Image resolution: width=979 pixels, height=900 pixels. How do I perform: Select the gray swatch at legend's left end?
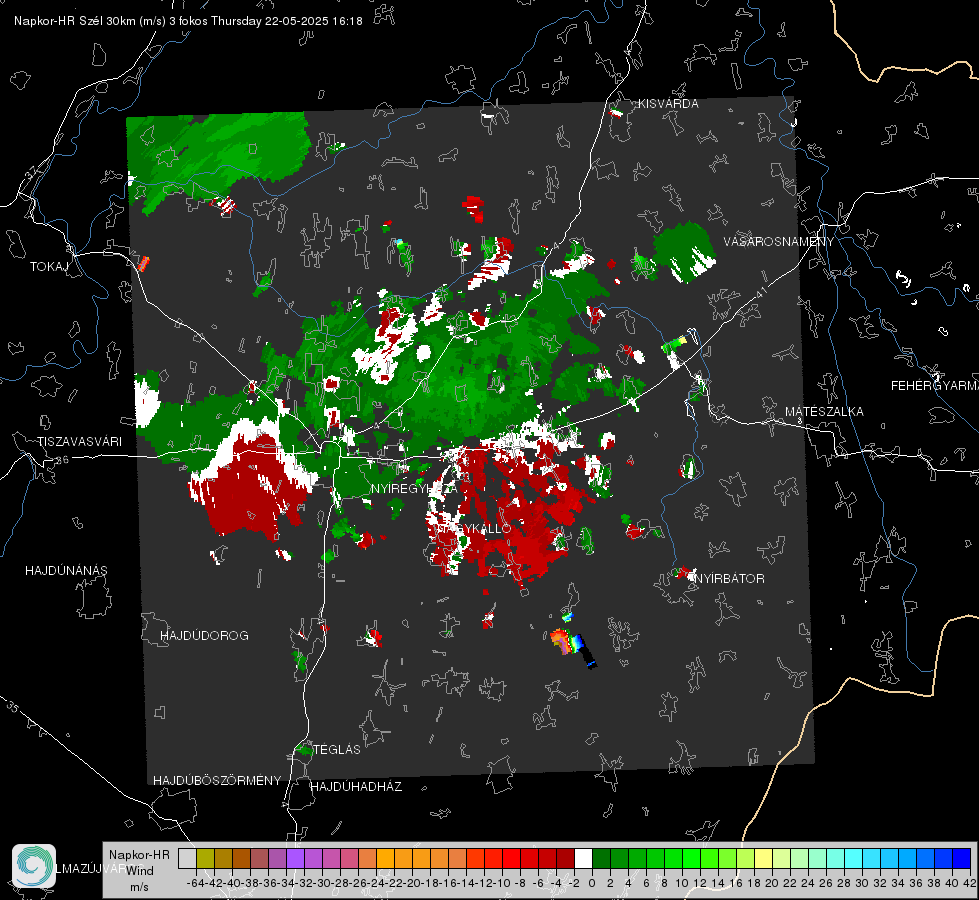(x=187, y=858)
